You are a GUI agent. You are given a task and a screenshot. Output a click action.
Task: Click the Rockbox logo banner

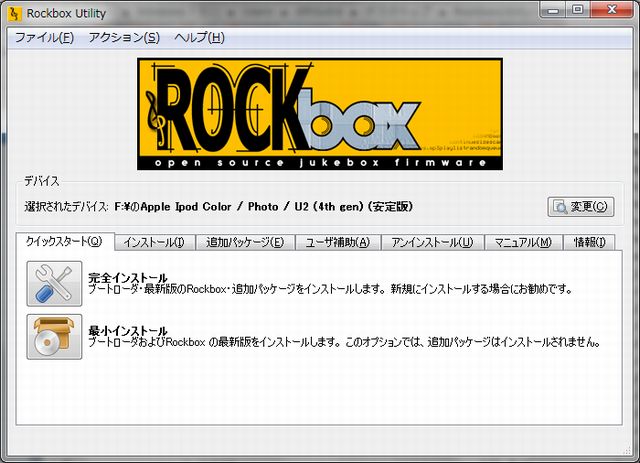[320, 114]
